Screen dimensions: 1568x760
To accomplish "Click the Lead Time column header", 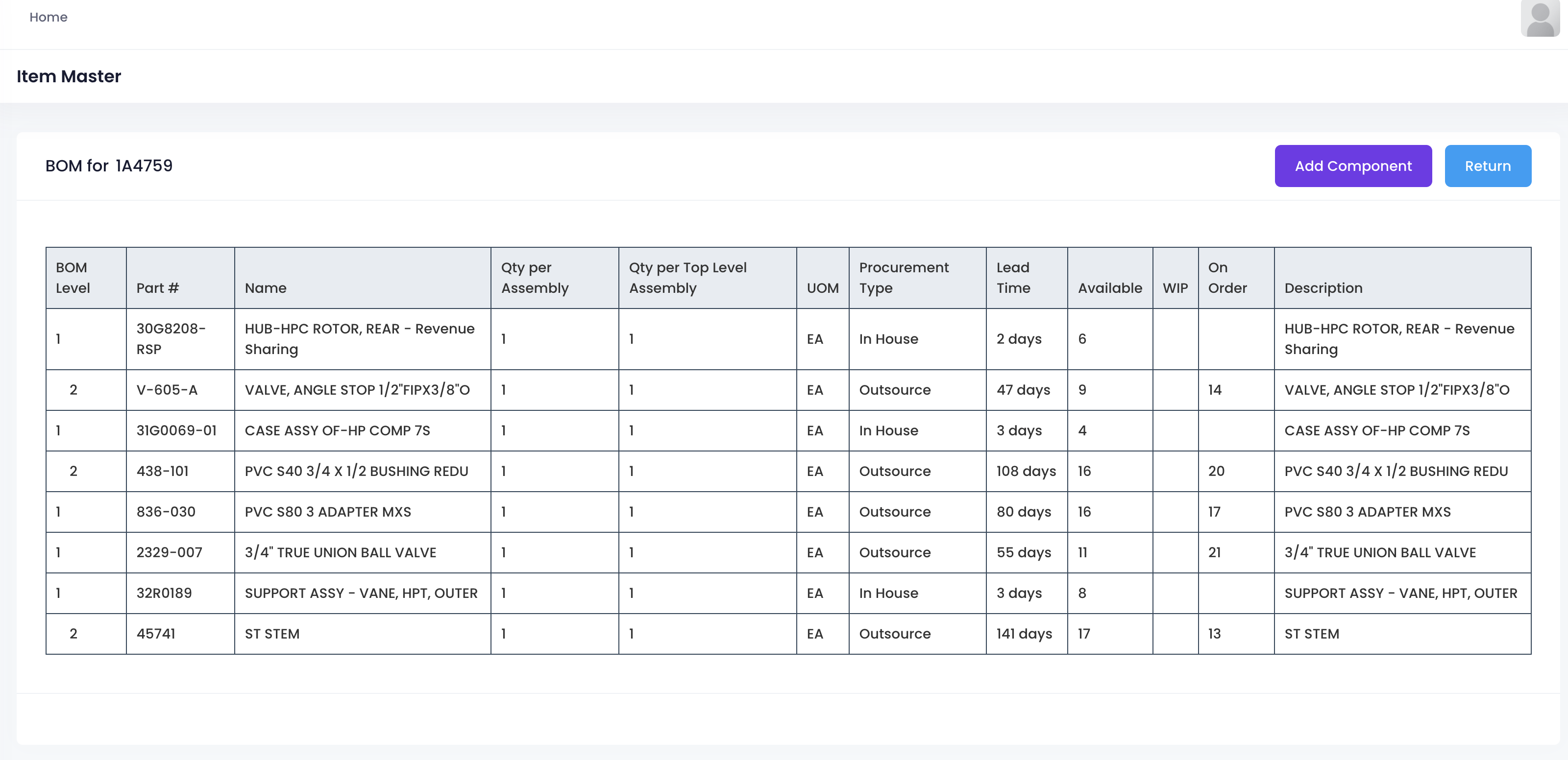I will (1013, 278).
